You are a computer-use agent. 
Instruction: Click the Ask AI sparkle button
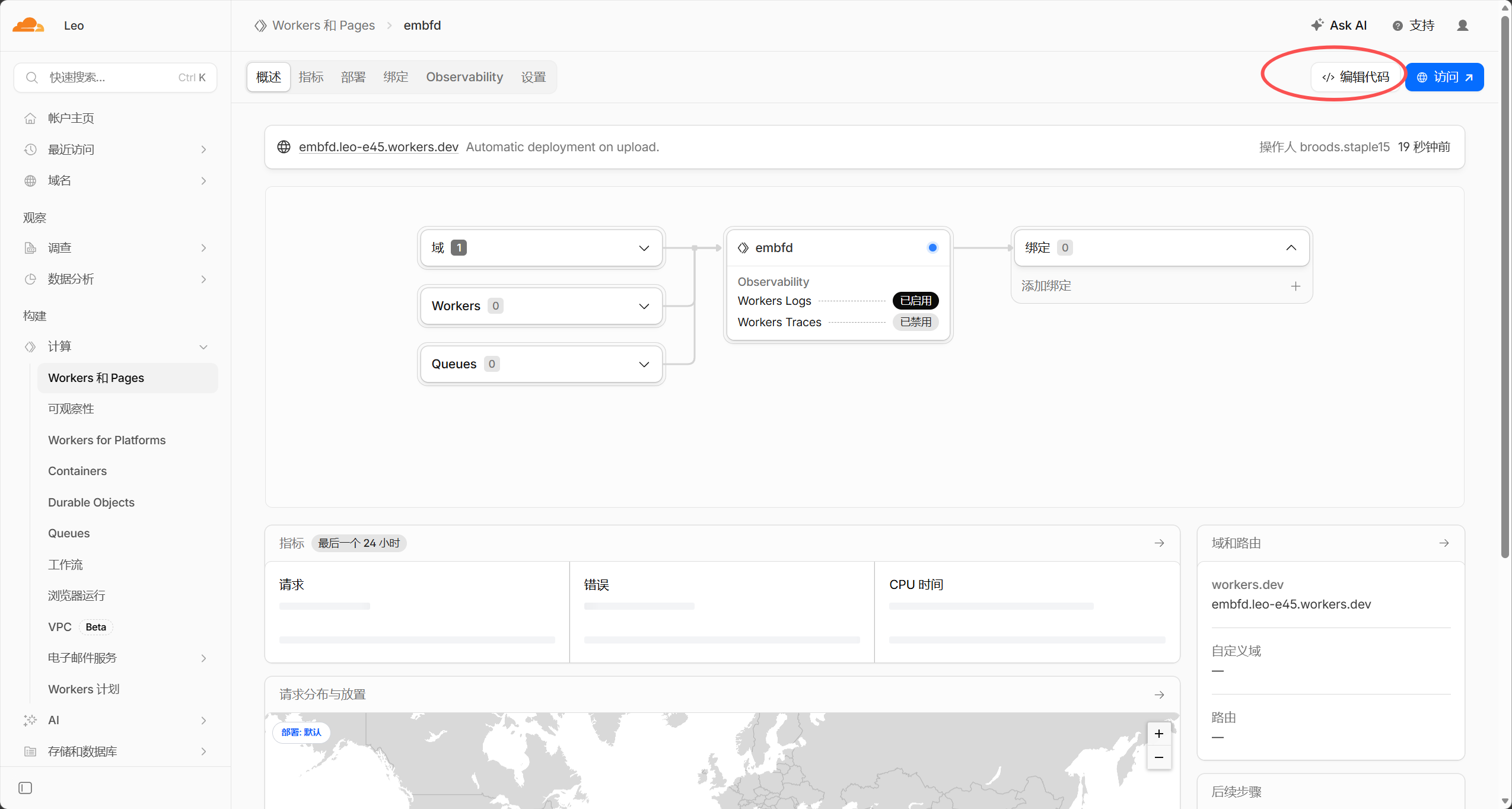(x=1339, y=26)
